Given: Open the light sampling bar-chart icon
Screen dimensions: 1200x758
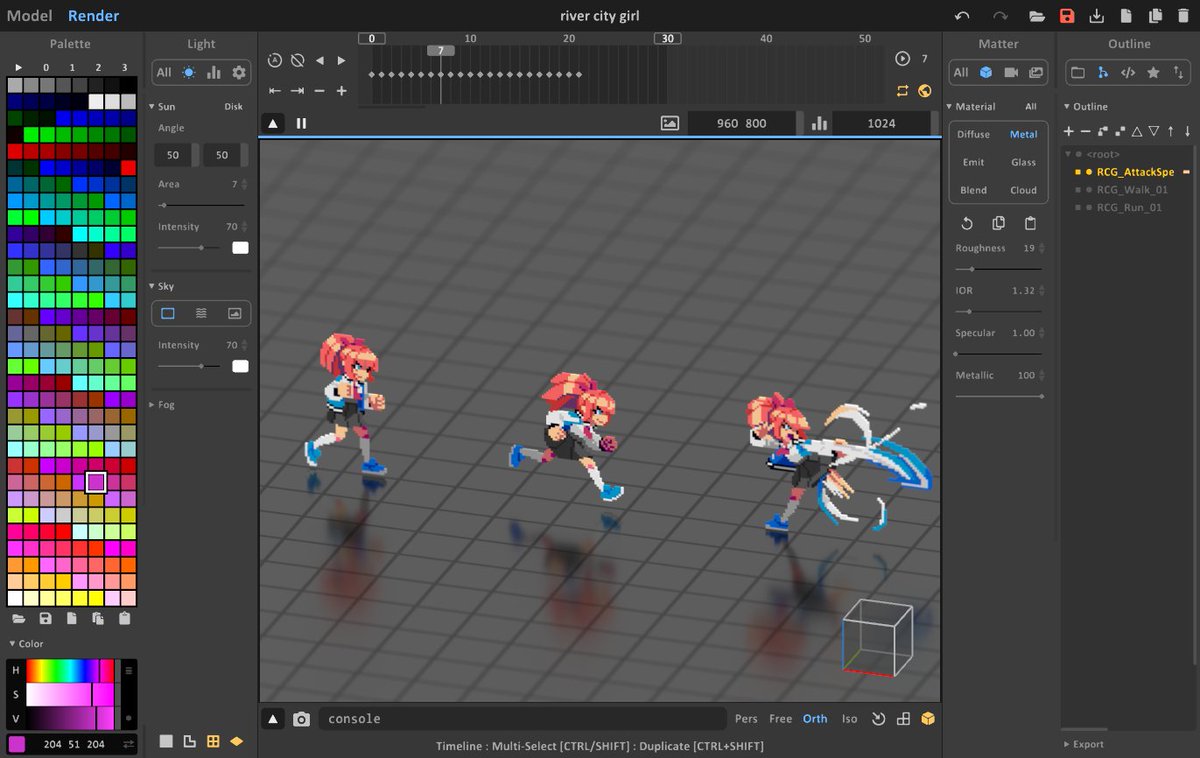Looking at the screenshot, I should tap(214, 72).
